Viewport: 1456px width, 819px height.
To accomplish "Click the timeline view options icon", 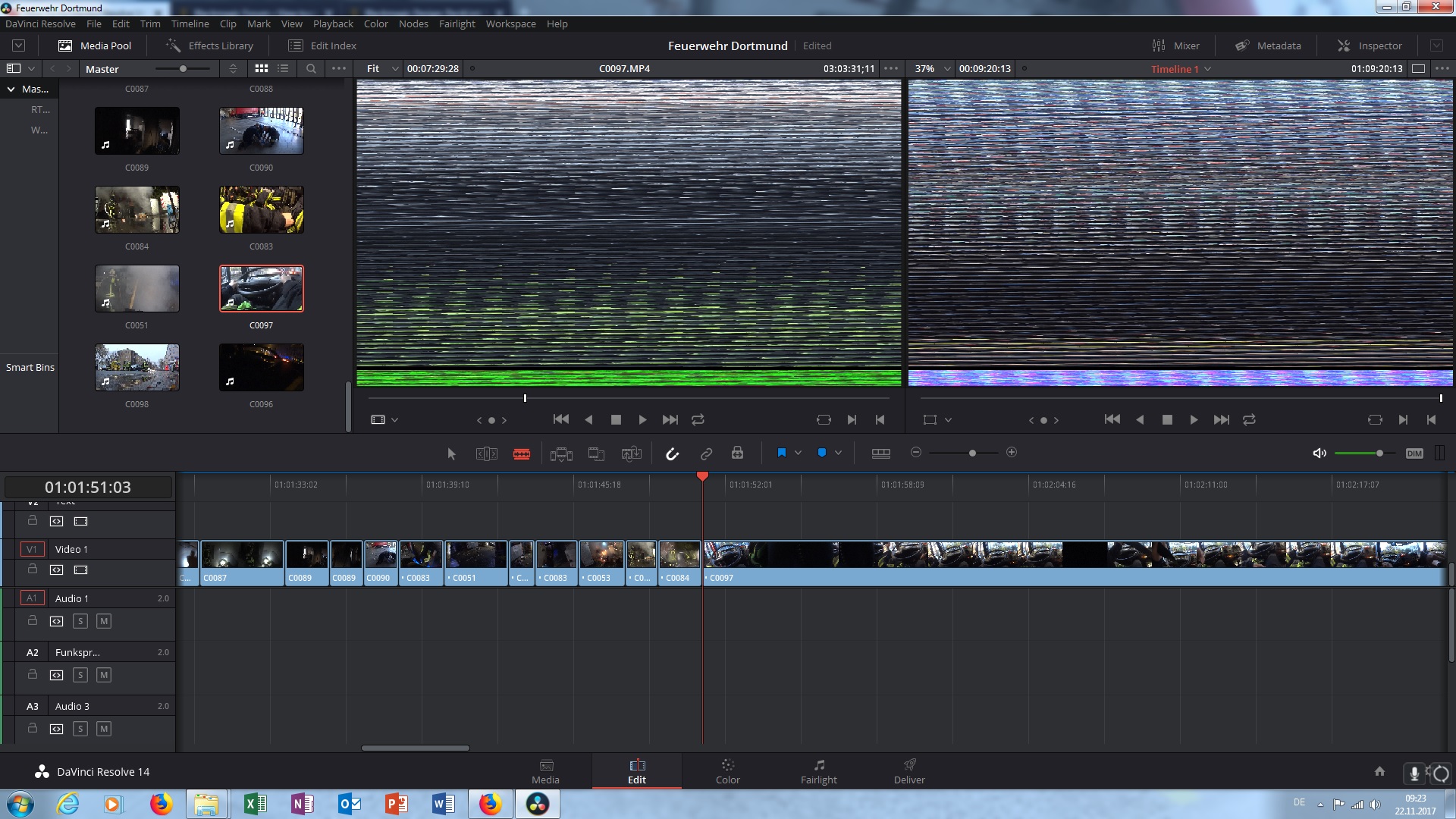I will coord(881,453).
